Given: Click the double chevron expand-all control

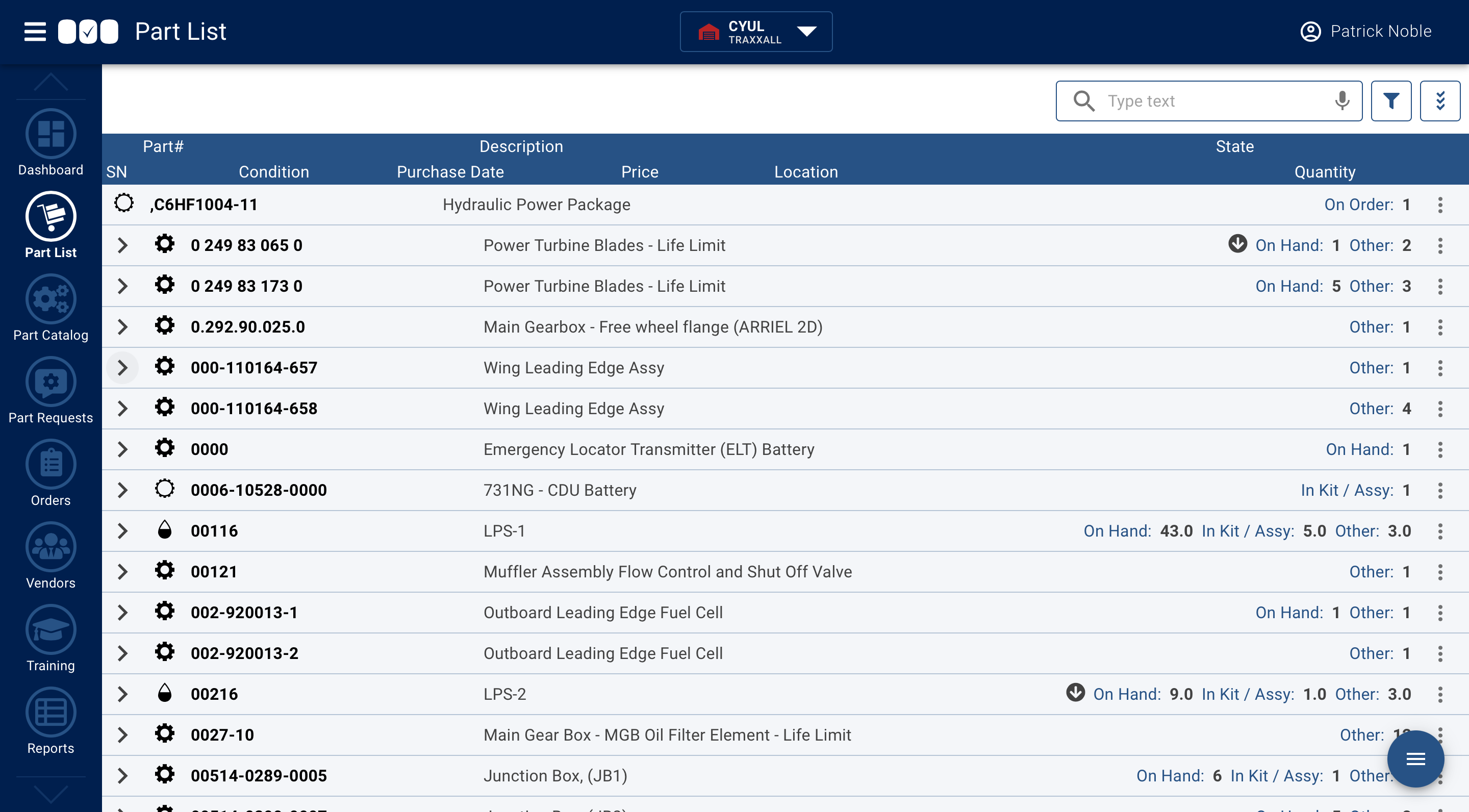Looking at the screenshot, I should pos(1440,101).
